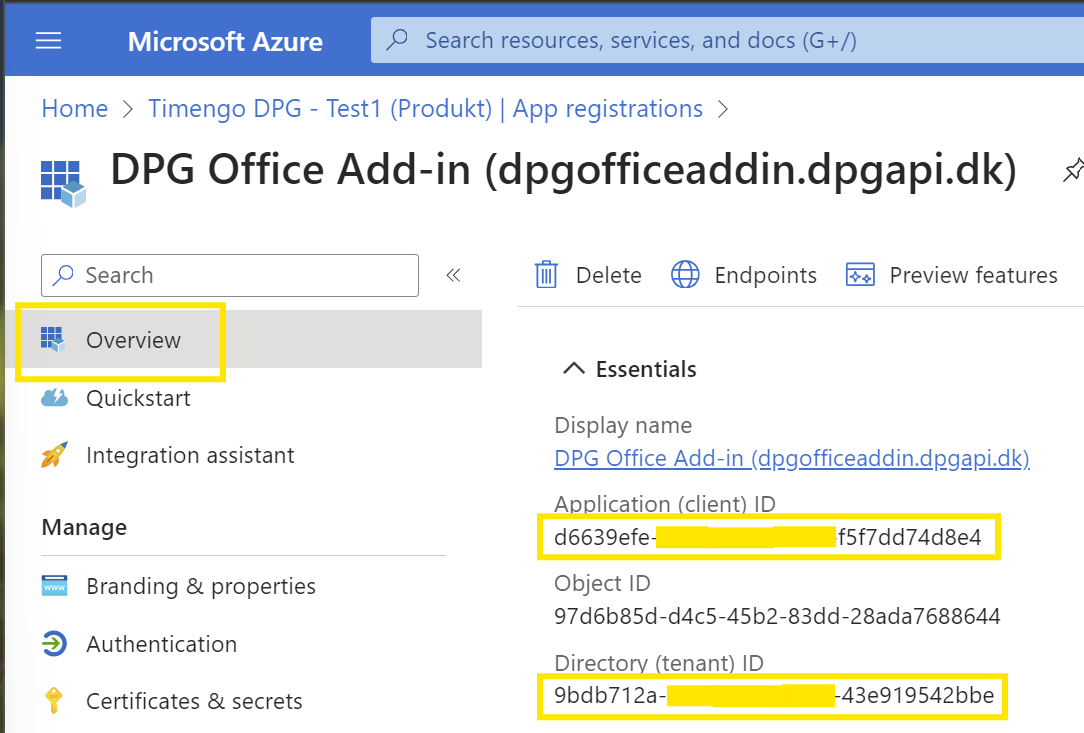Image resolution: width=1084 pixels, height=733 pixels.
Task: Click the Endpoints globe icon
Action: (x=685, y=275)
